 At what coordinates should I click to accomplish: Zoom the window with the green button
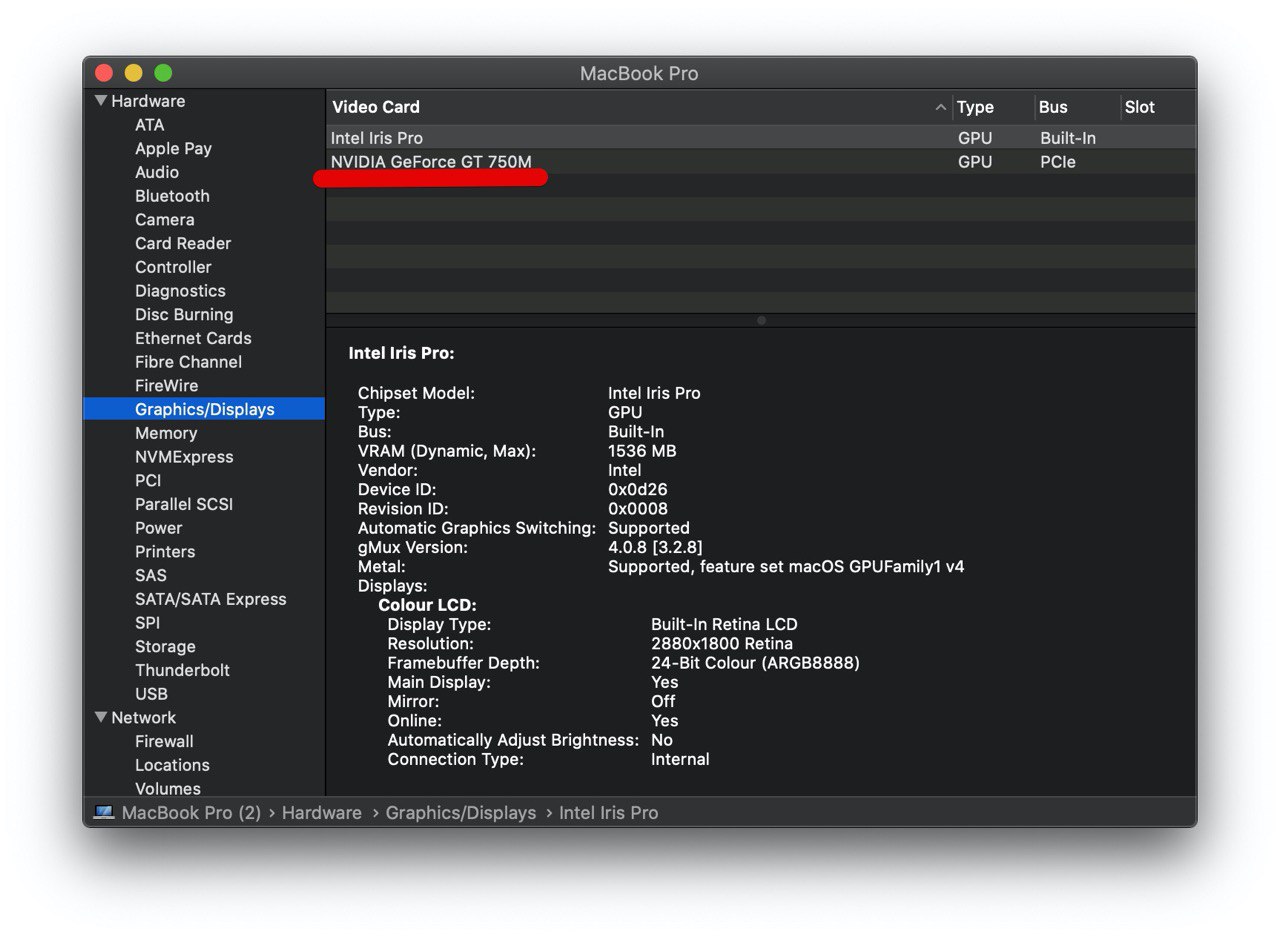tap(163, 73)
